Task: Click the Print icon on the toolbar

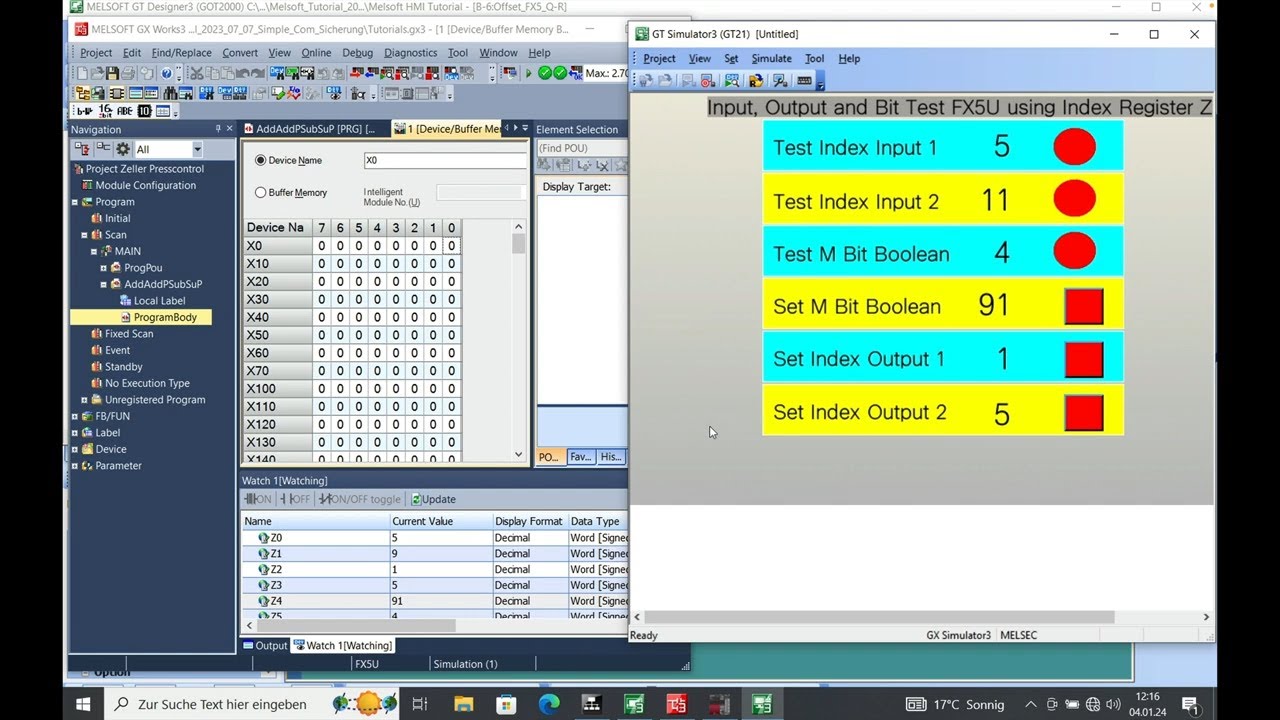Action: point(126,73)
